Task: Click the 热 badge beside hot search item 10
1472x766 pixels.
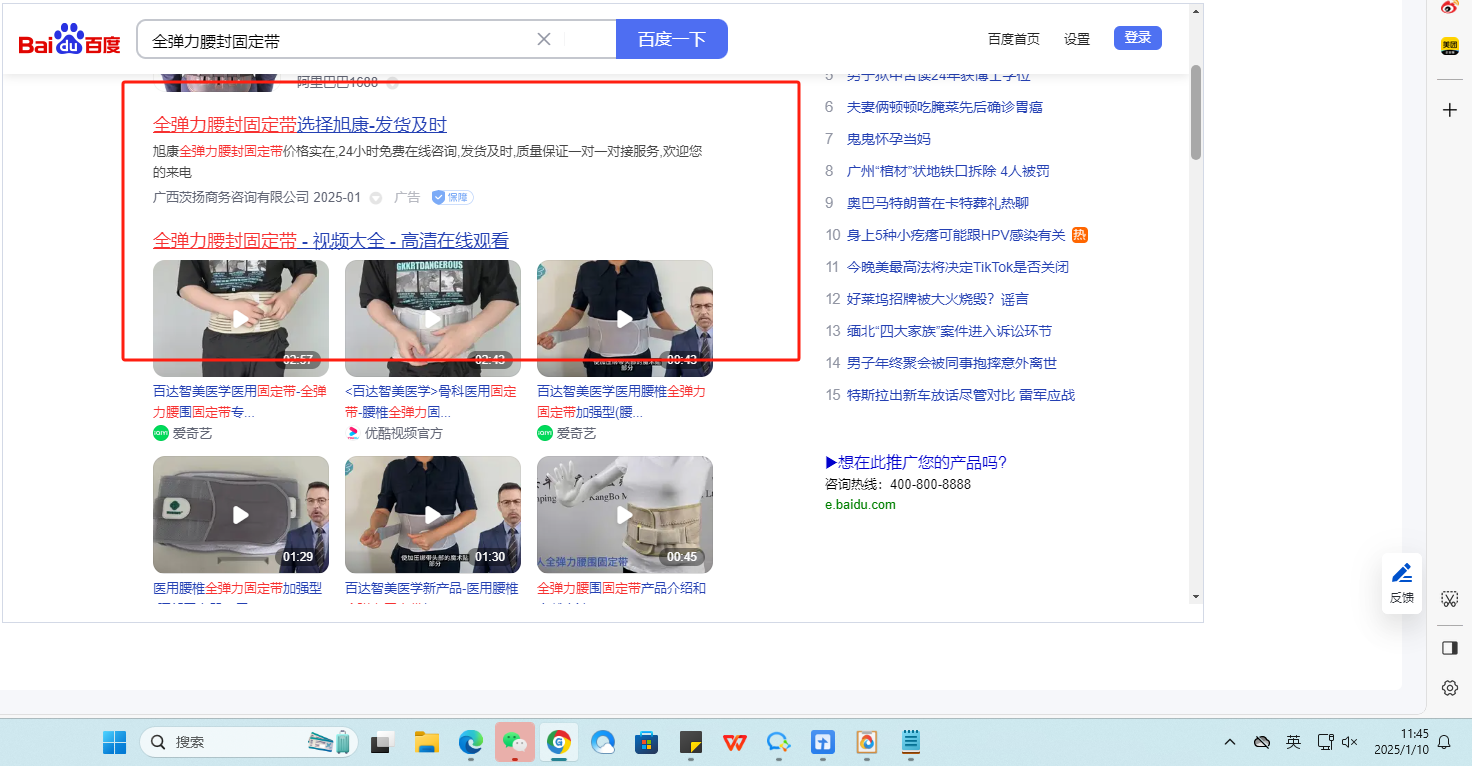Action: click(x=1079, y=235)
